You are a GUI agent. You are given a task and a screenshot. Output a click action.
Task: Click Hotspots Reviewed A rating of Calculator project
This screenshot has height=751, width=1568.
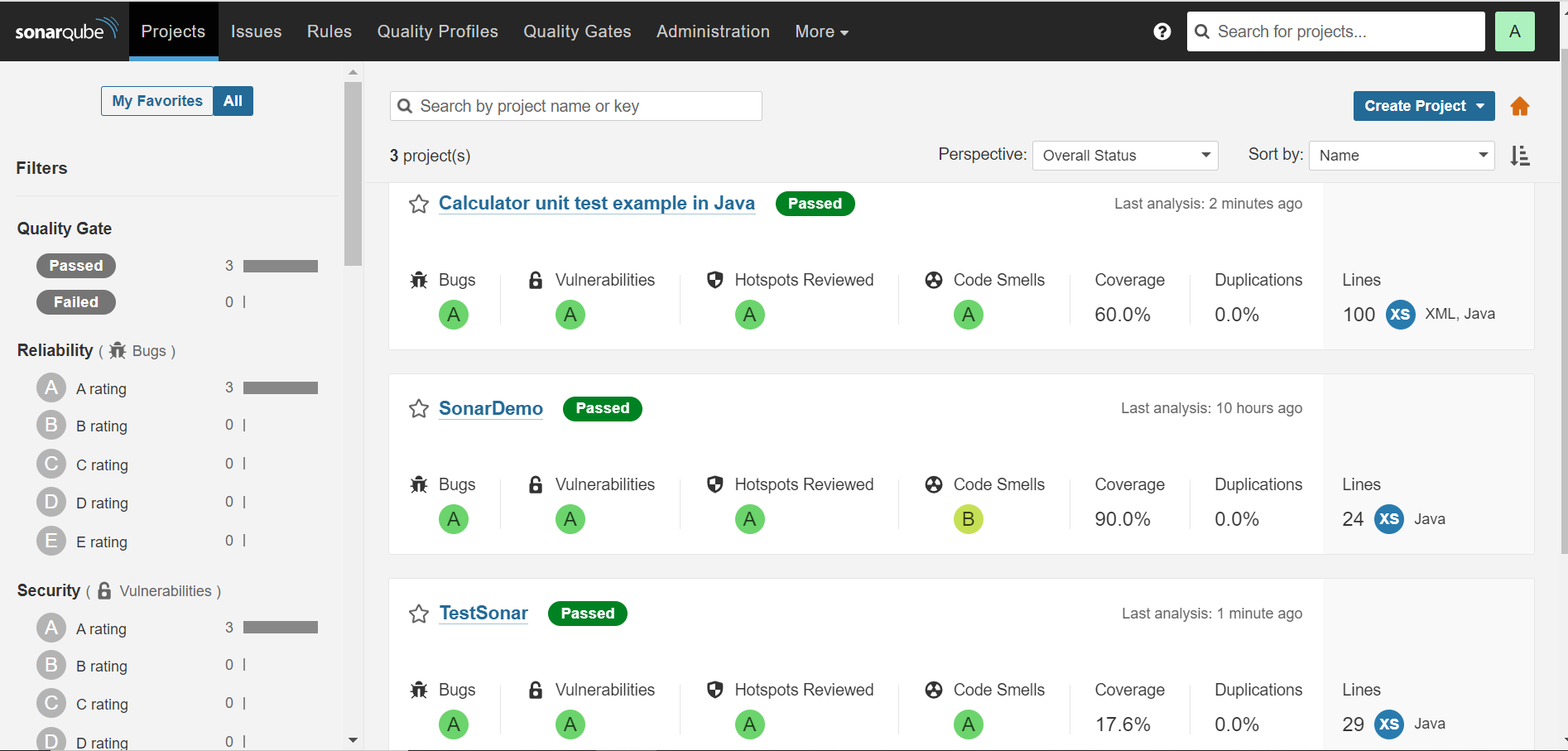click(x=750, y=315)
